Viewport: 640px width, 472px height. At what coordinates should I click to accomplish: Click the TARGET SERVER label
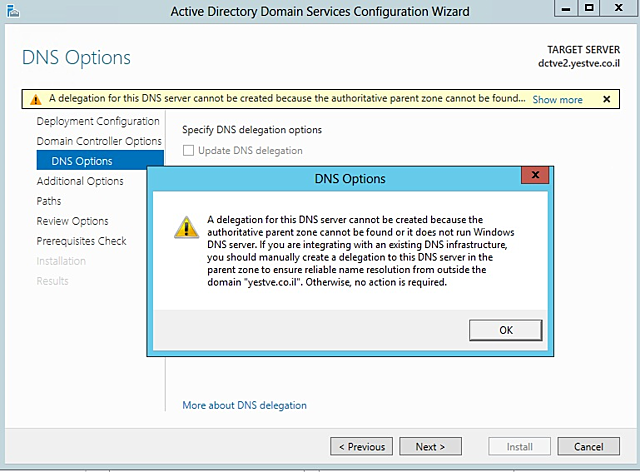click(583, 50)
